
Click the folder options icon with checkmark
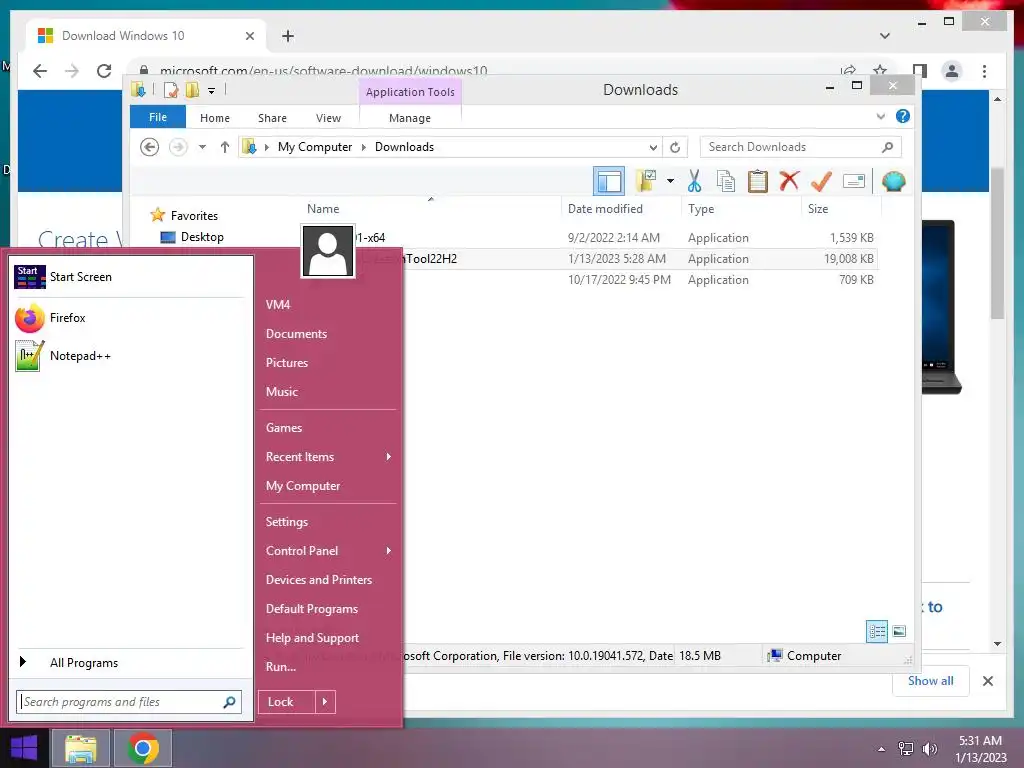[x=646, y=181]
